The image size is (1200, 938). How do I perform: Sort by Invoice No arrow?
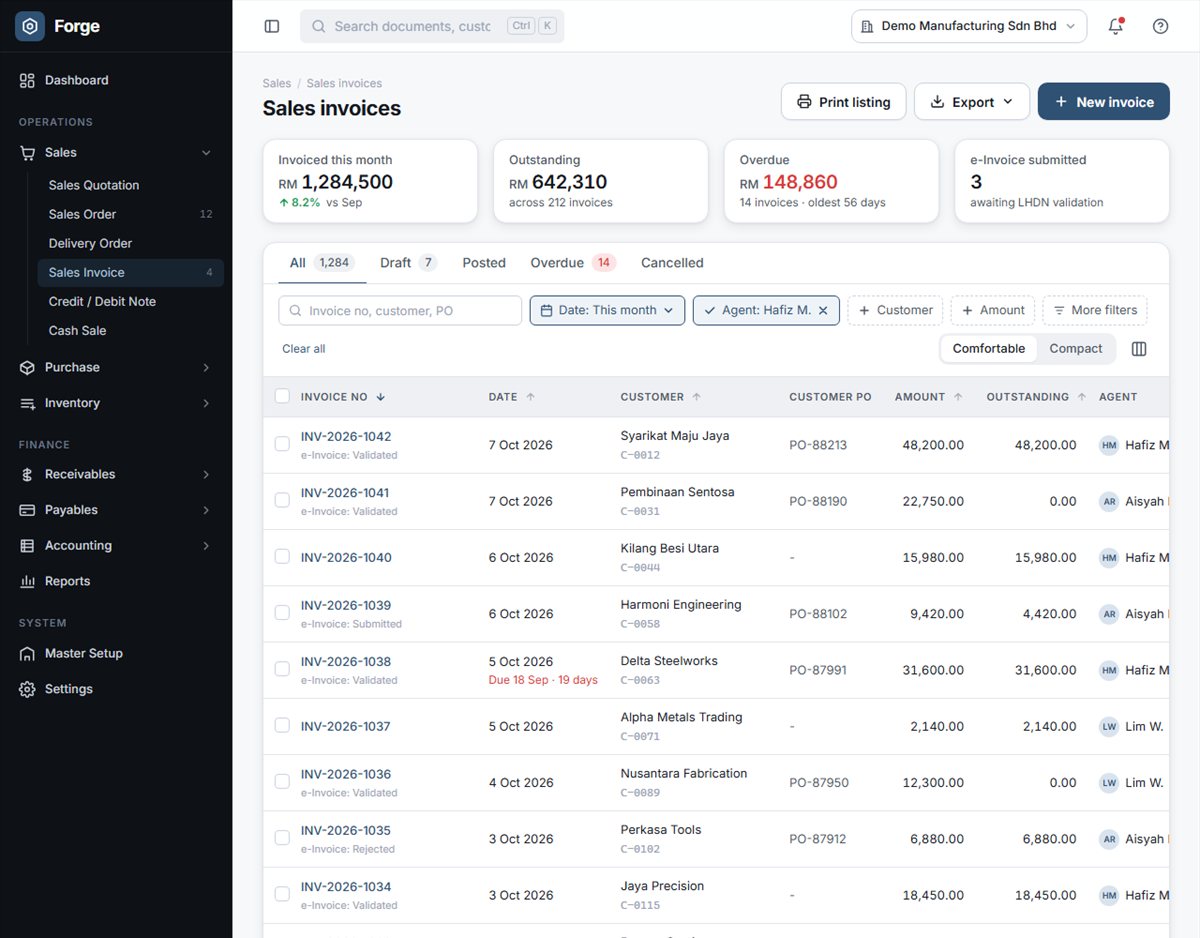(x=381, y=397)
